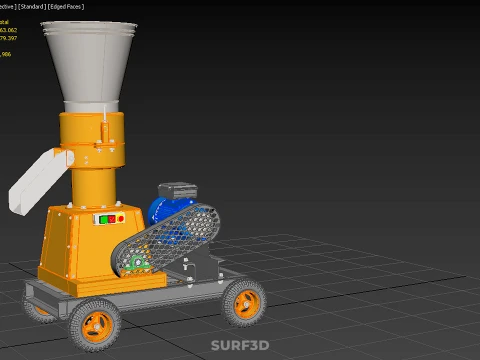Open the [Edged Faces] viewport display menu

click(x=66, y=7)
